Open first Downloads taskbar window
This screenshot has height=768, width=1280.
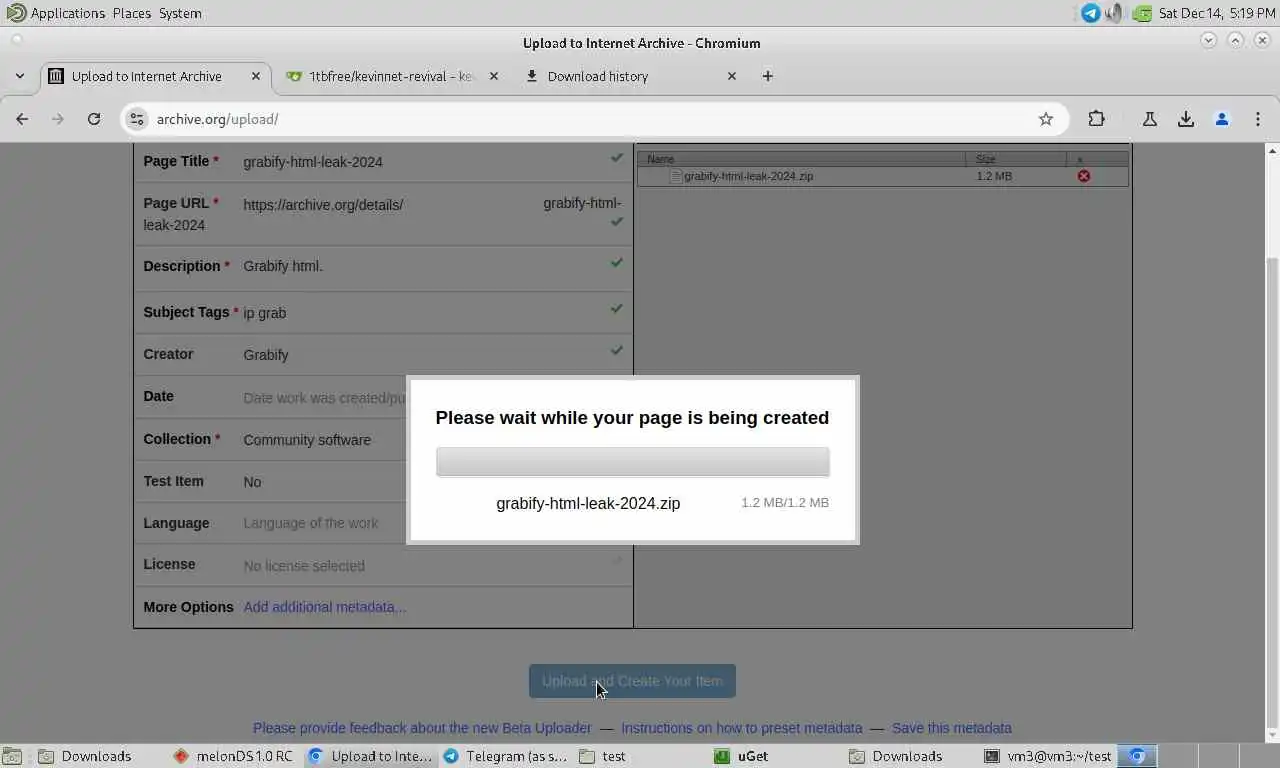point(86,756)
